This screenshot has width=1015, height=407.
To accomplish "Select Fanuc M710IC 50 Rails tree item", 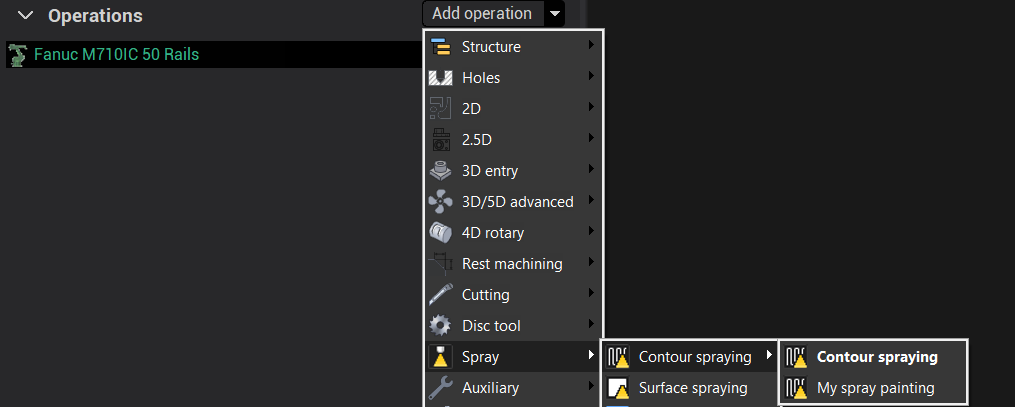I will click(x=116, y=55).
